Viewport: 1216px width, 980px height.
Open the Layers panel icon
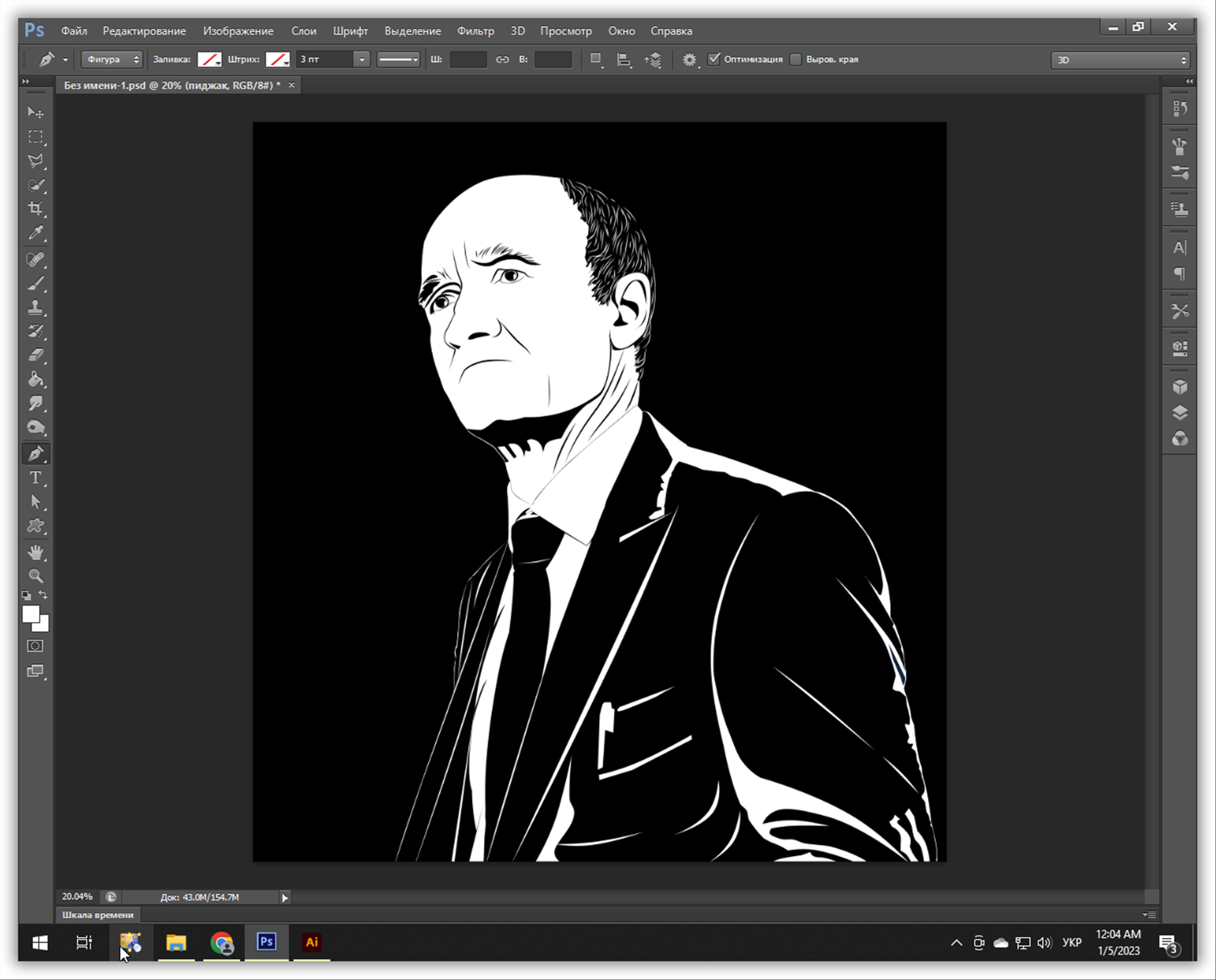(x=1179, y=413)
